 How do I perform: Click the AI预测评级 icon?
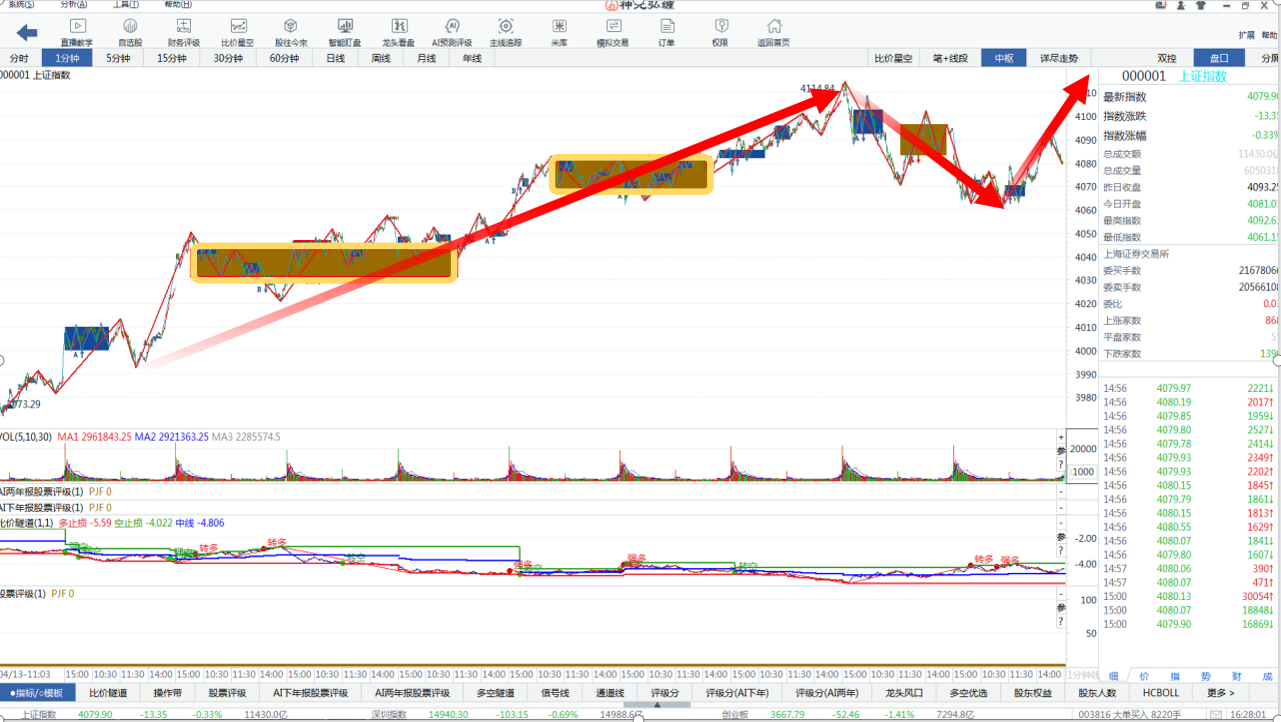click(452, 32)
